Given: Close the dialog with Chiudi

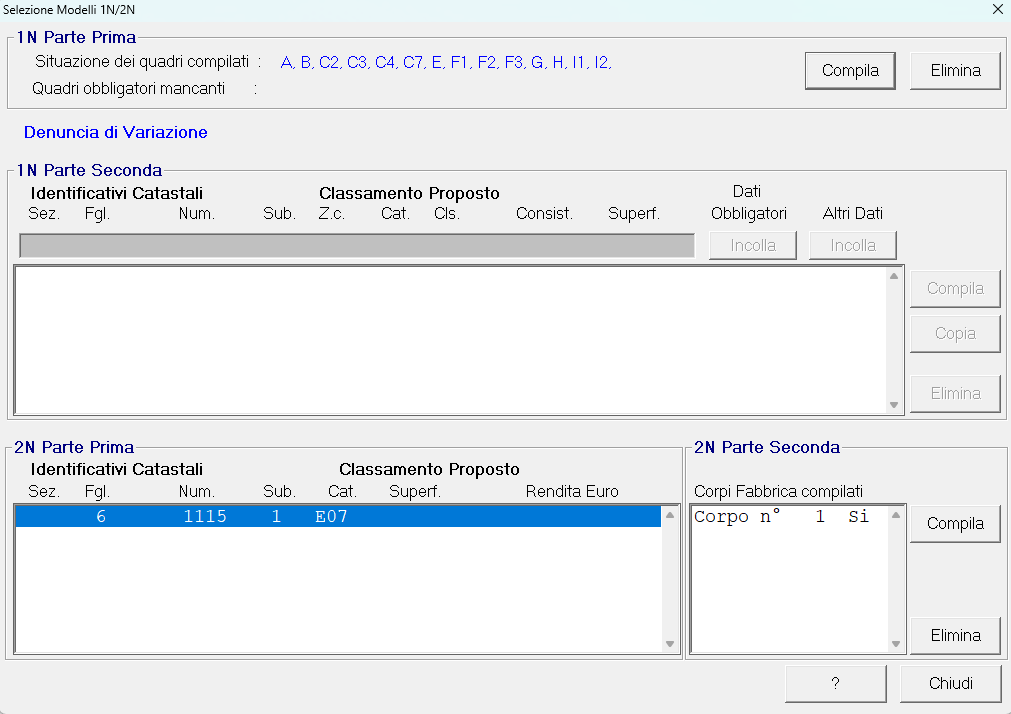Looking at the screenshot, I should click(950, 684).
